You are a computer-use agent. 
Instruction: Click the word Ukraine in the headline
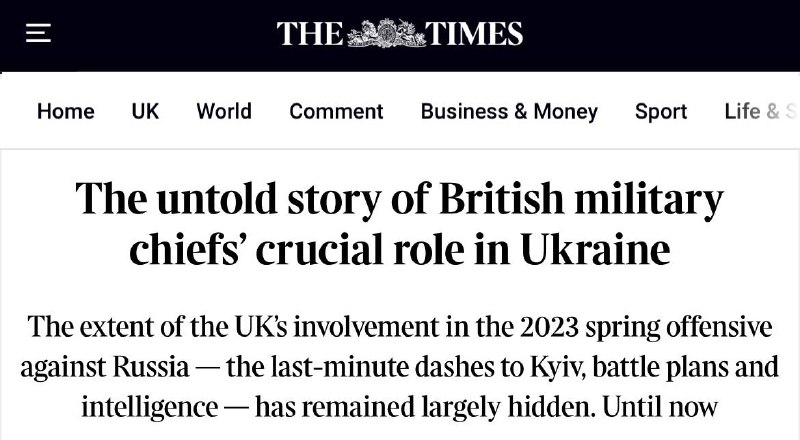[595, 250]
